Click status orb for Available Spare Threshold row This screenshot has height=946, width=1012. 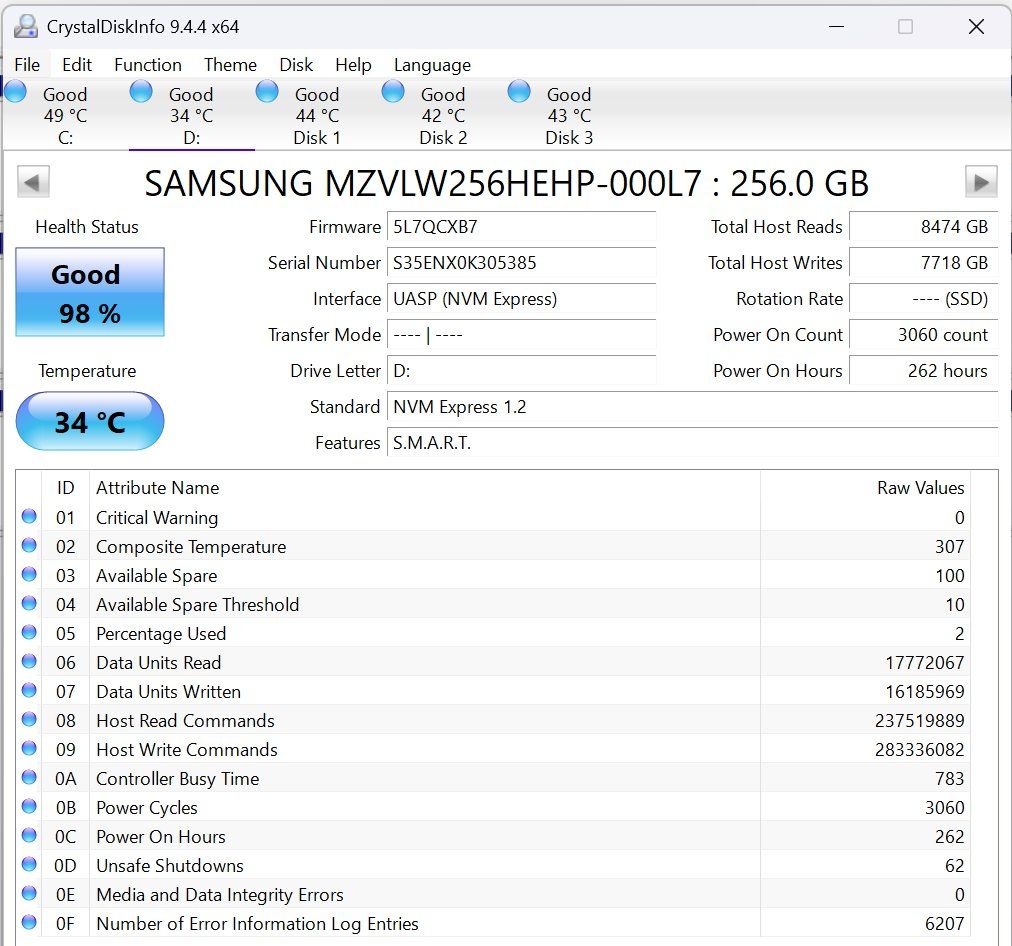point(29,603)
